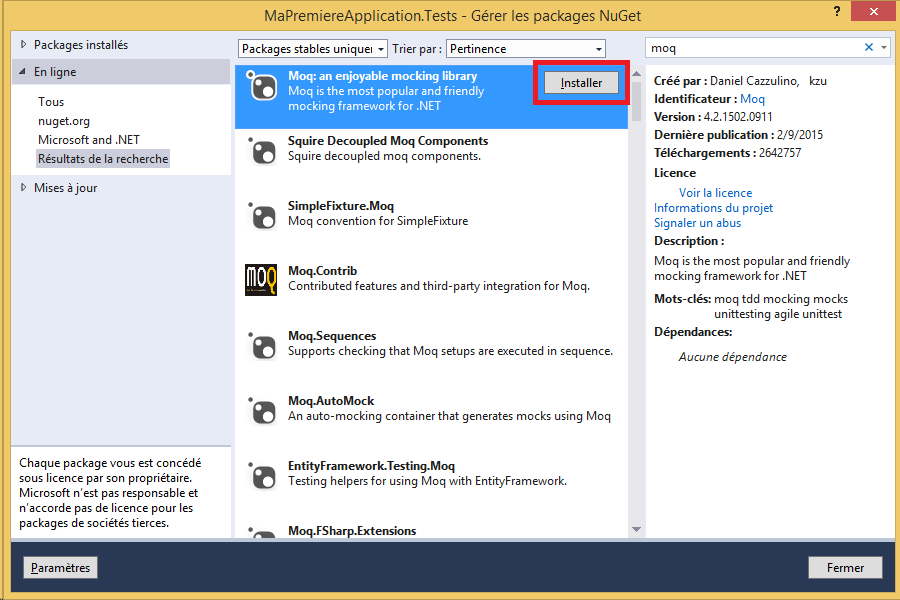Screen dimensions: 900x600
Task: Close the NuGet dialog window
Action: 874,11
